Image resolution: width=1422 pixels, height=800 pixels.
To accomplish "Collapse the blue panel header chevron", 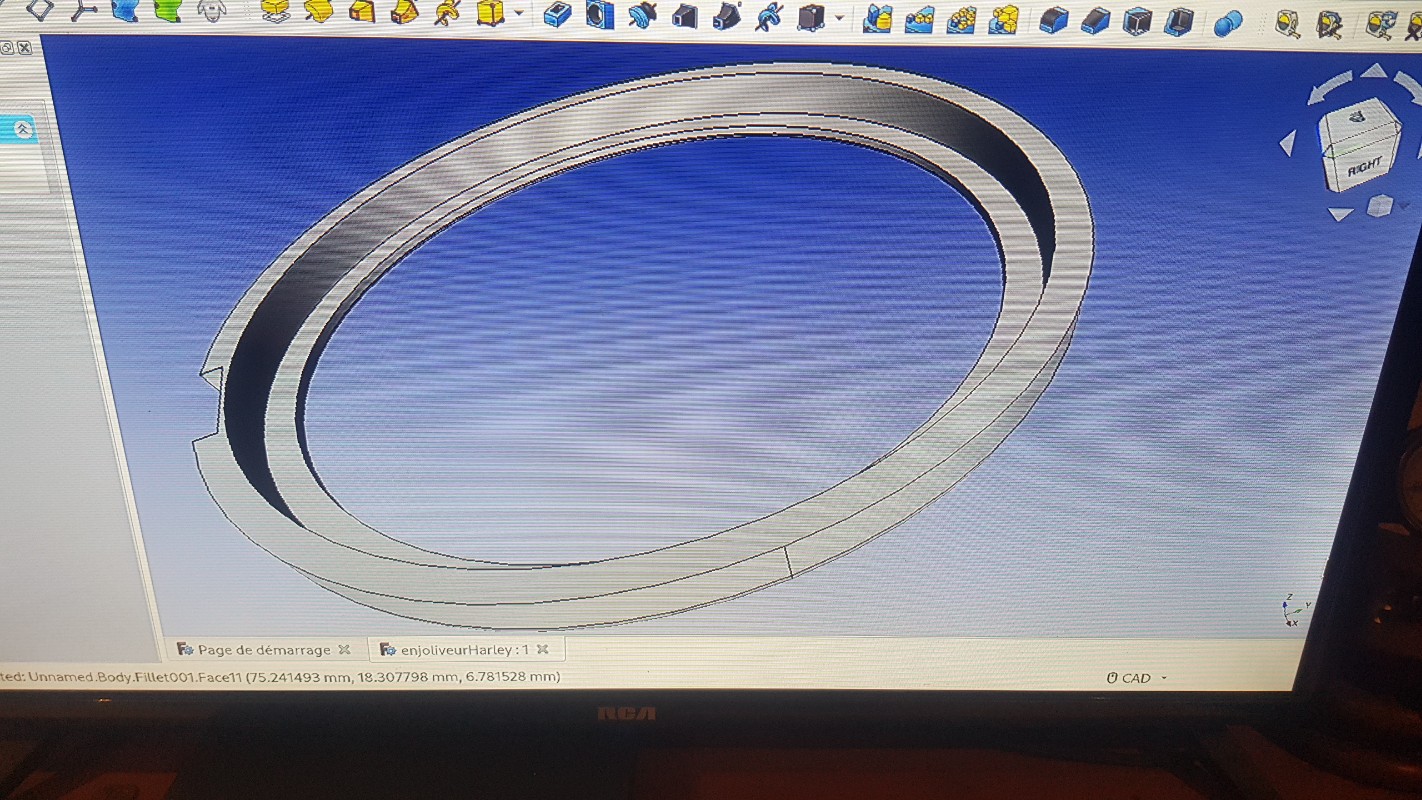I will coord(23,130).
